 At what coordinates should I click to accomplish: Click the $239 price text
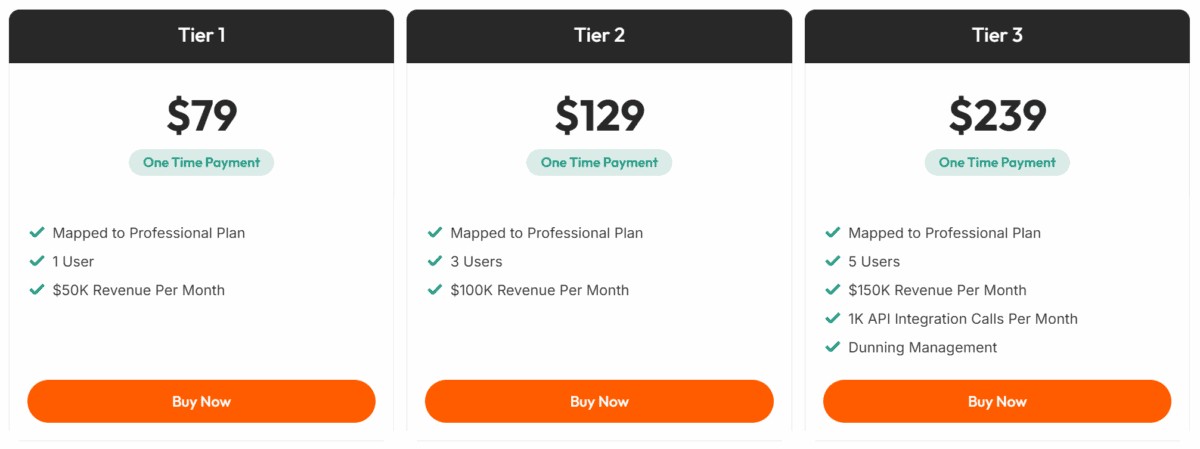click(x=997, y=116)
